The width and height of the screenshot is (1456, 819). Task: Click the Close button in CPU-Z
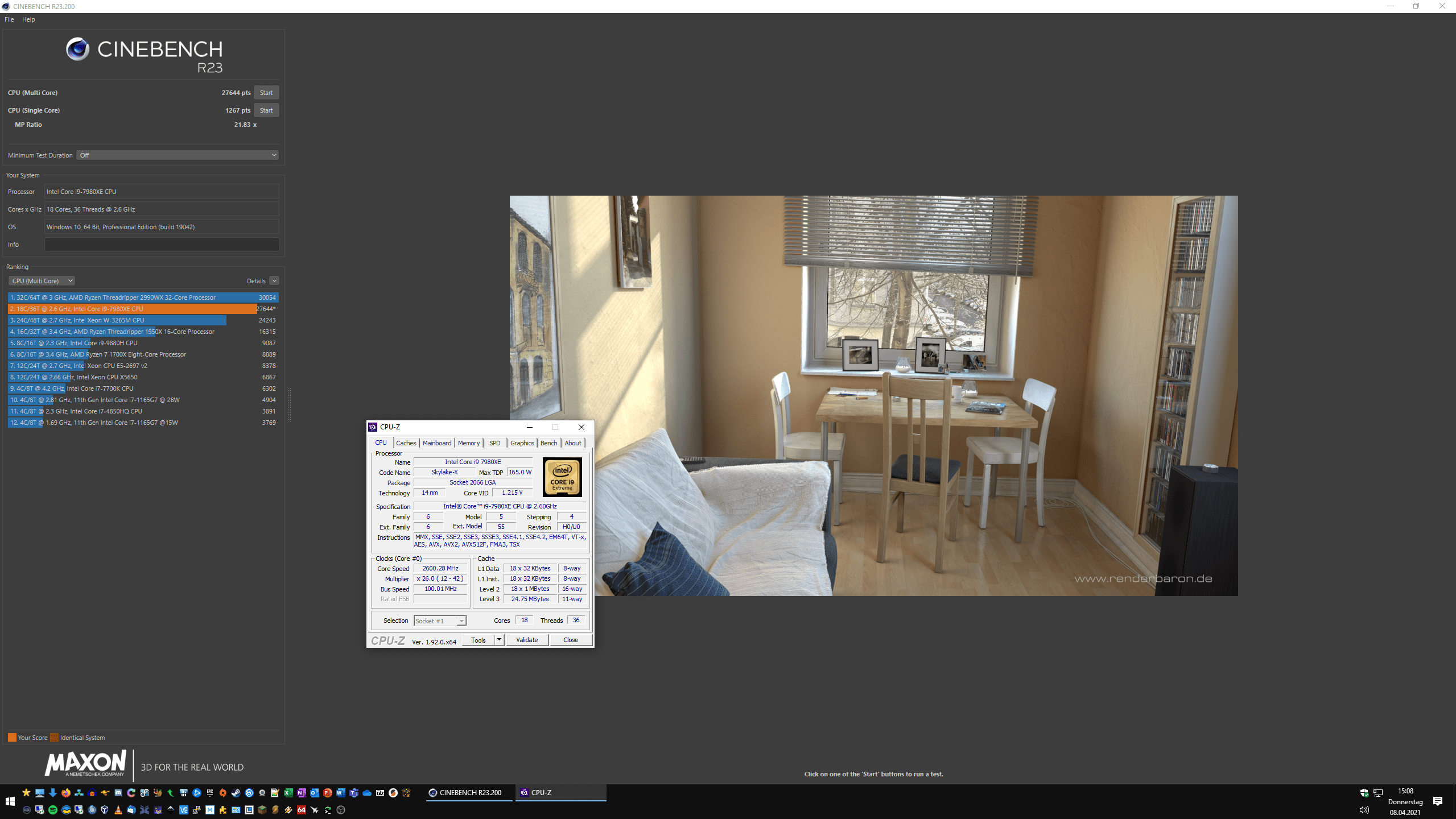pos(571,640)
